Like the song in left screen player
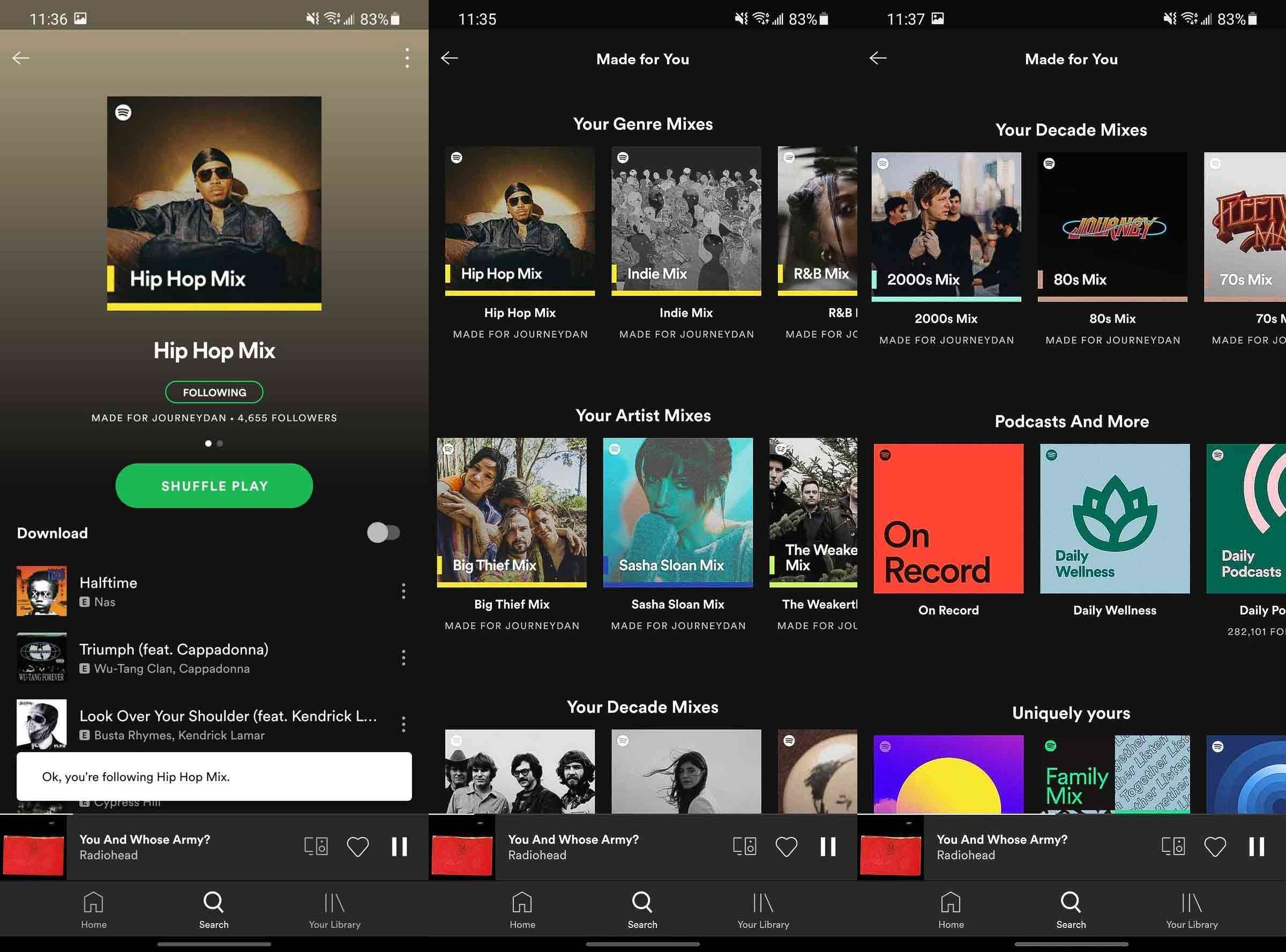 357,846
